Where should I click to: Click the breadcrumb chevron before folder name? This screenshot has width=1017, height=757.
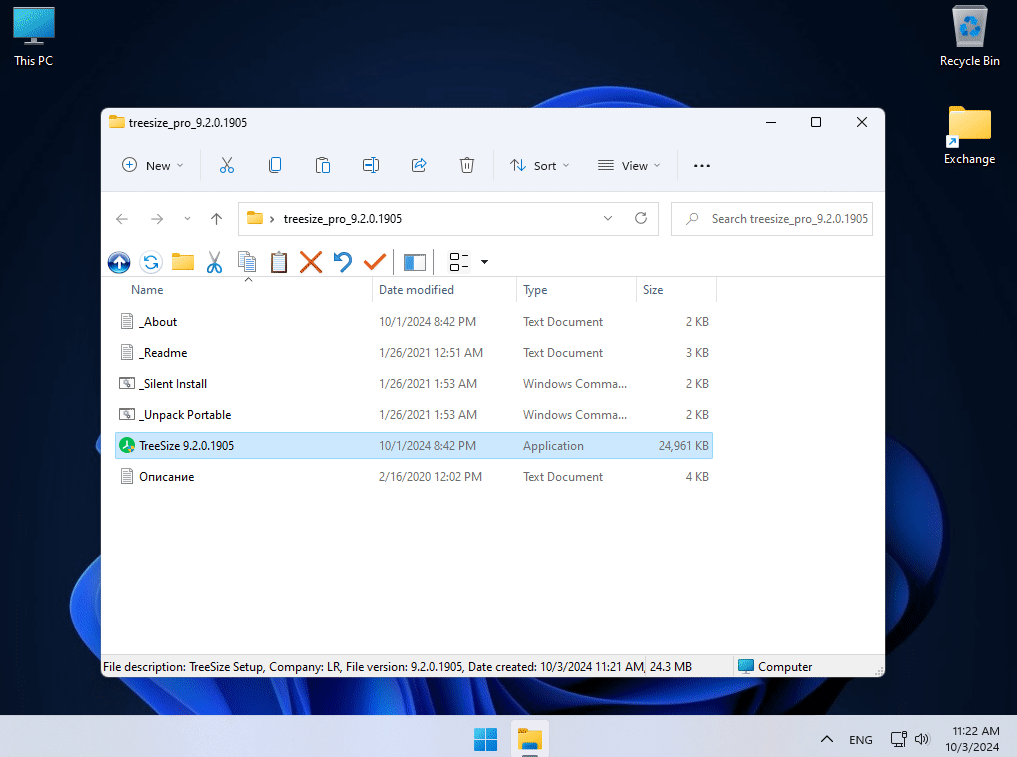[x=272, y=219]
